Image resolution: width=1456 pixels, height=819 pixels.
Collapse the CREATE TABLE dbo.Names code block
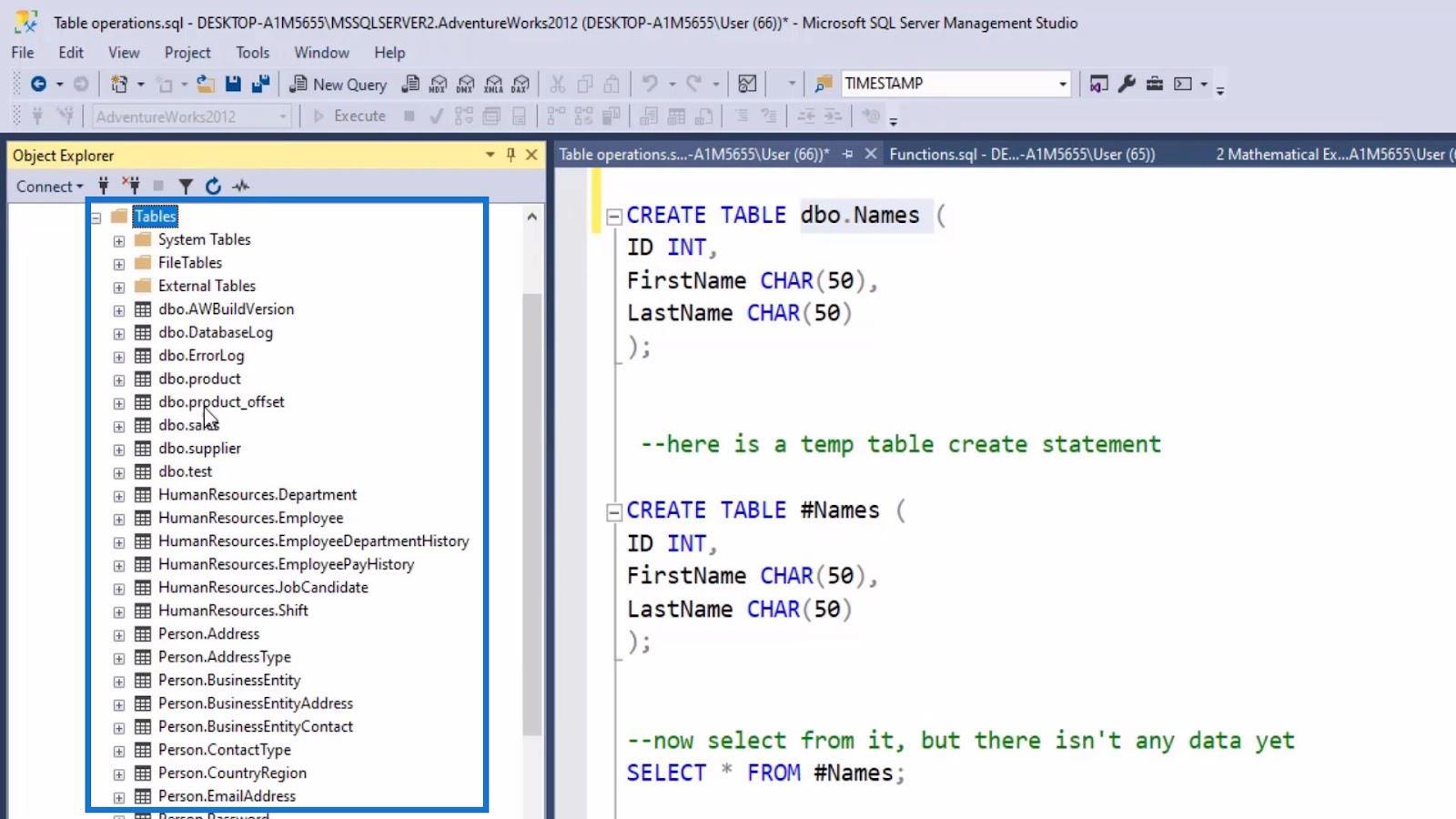[x=613, y=217]
